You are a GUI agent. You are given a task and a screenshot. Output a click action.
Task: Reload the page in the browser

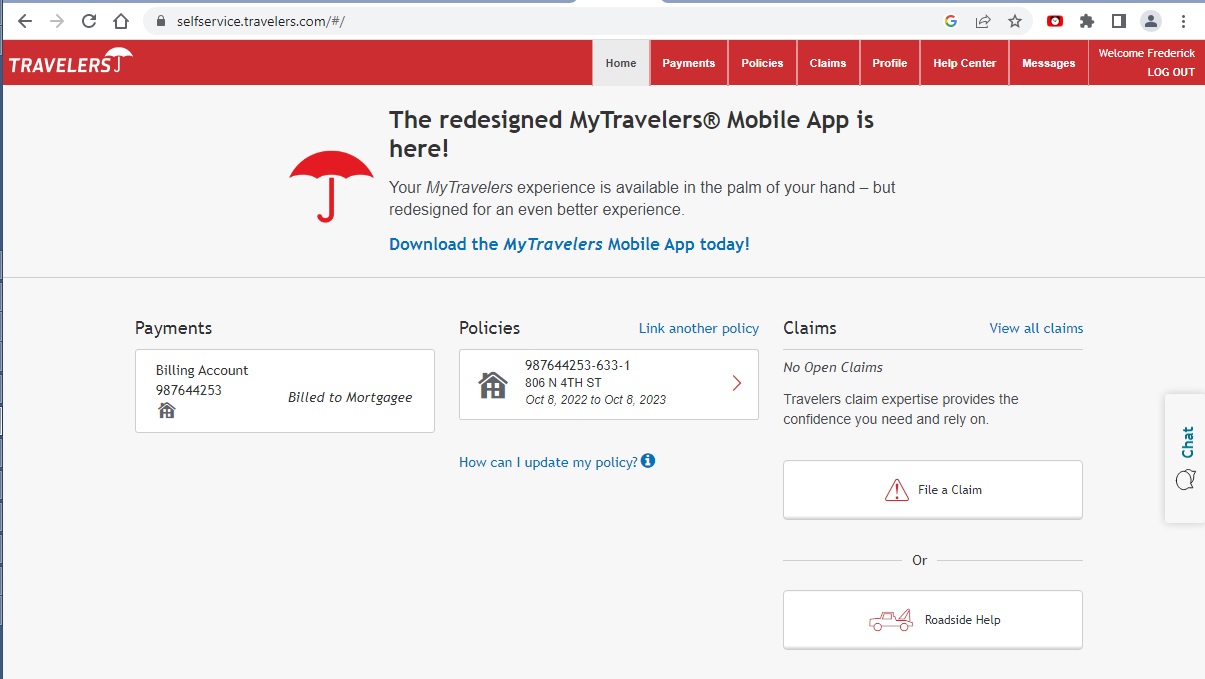(89, 21)
